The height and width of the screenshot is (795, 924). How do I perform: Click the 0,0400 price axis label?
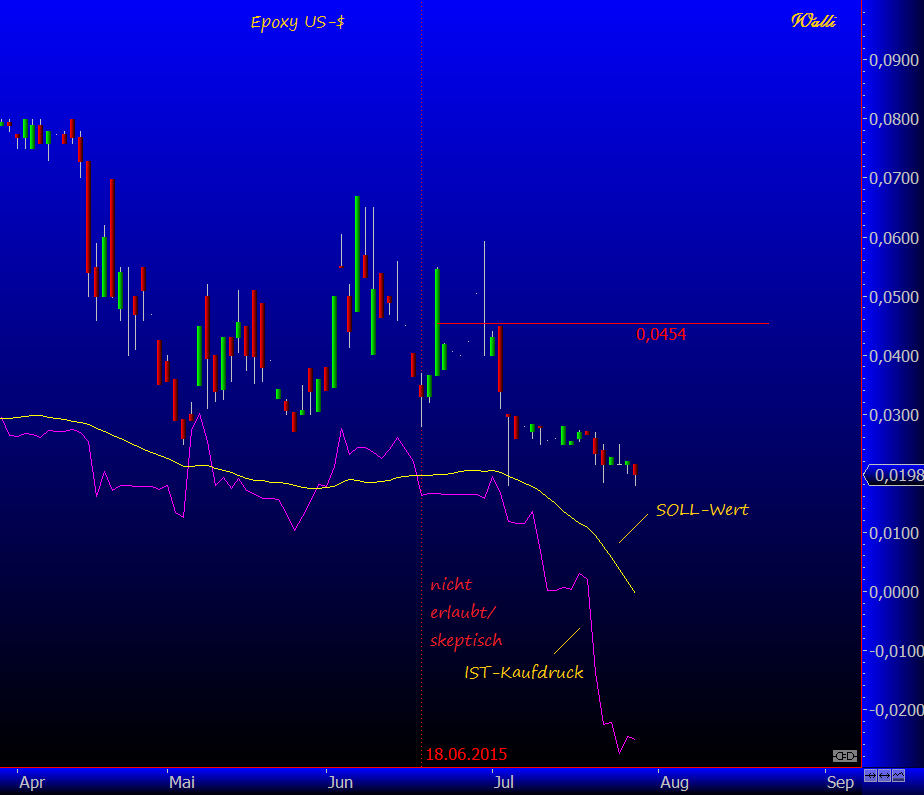pyautogui.click(x=894, y=356)
